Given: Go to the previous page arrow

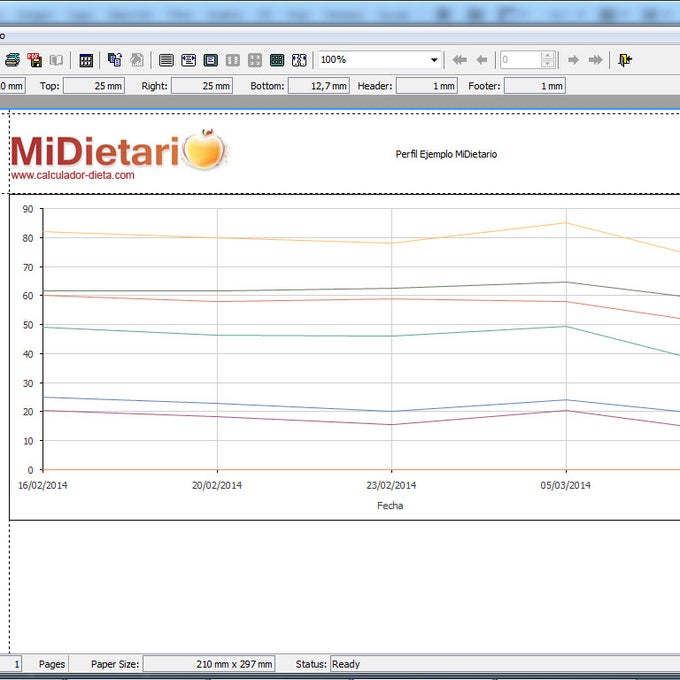Looking at the screenshot, I should pos(481,60).
